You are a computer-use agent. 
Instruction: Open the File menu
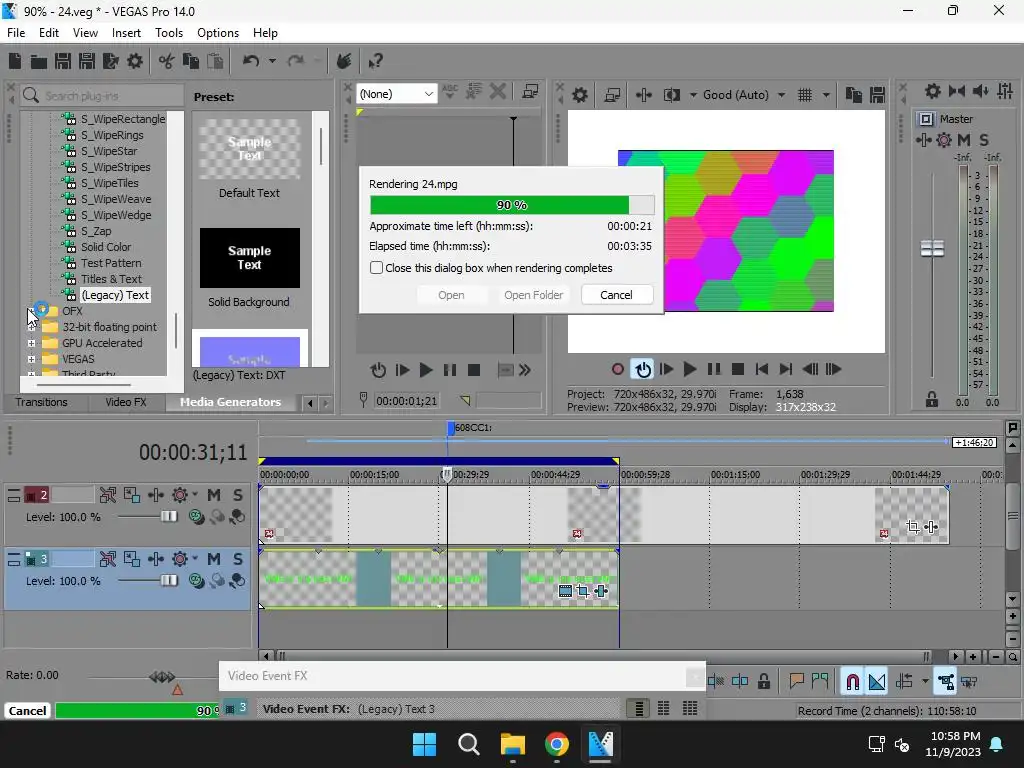pos(16,33)
